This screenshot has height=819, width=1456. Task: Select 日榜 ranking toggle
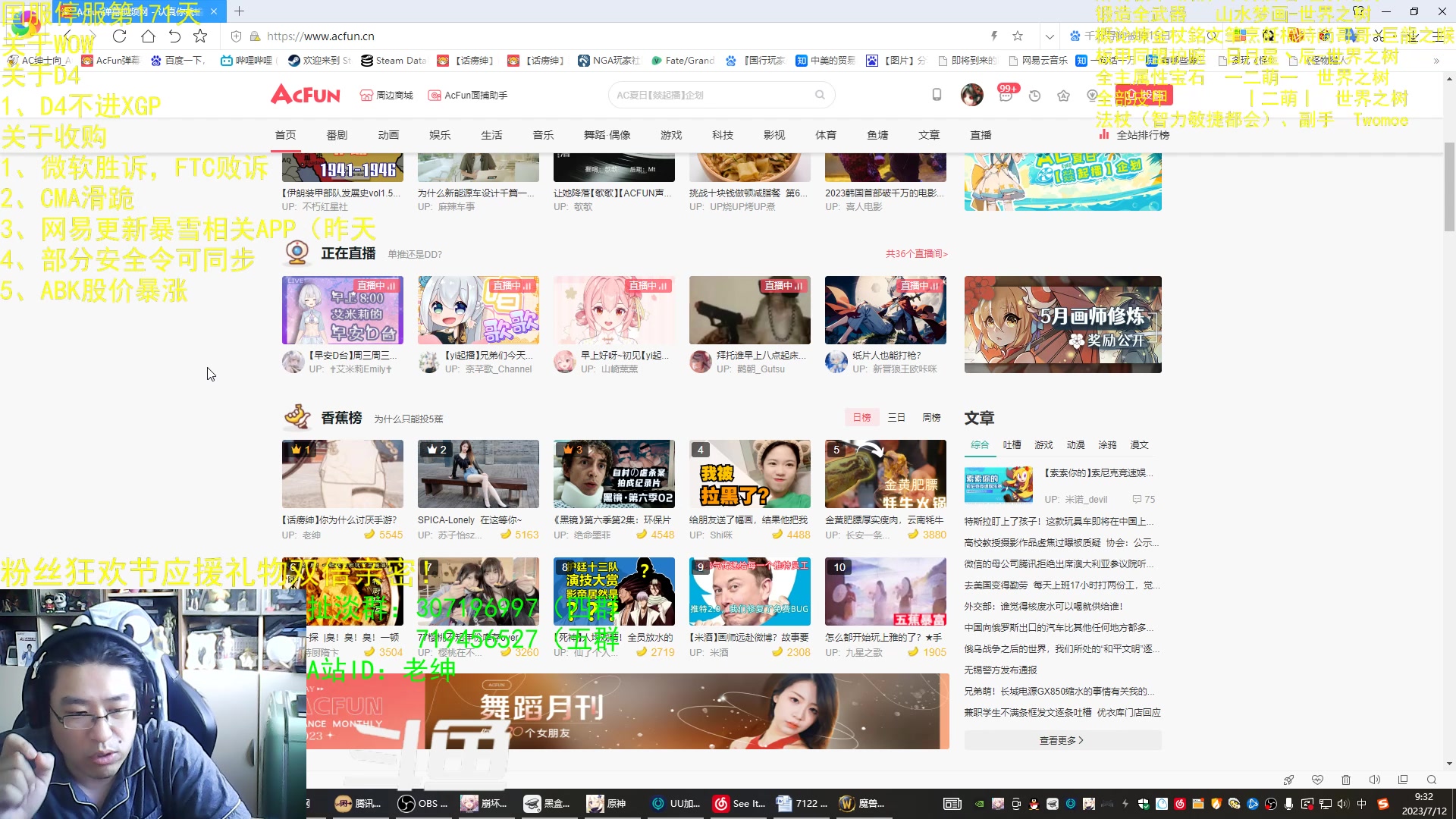coord(861,417)
